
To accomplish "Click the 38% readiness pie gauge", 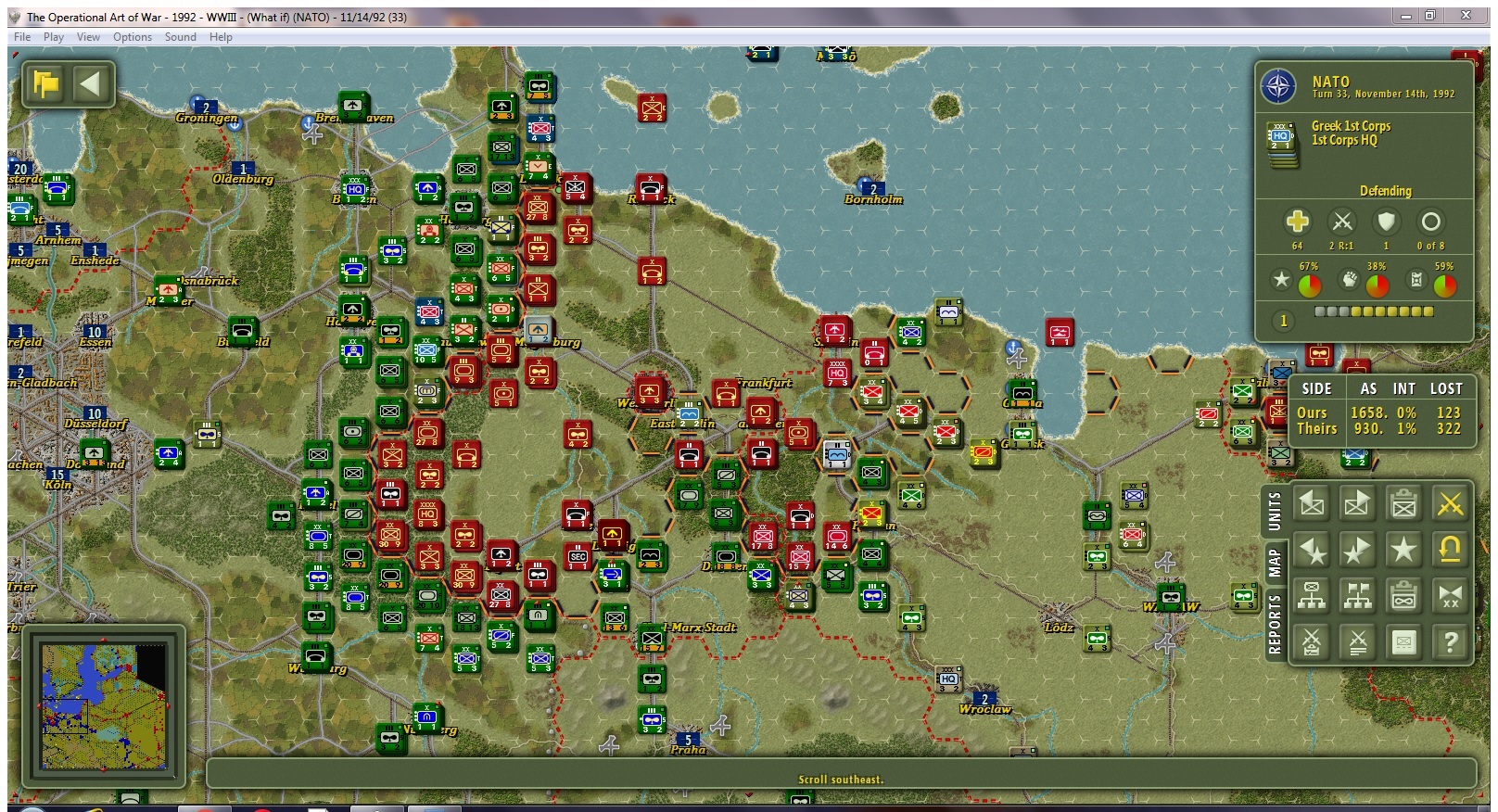I will (1377, 285).
